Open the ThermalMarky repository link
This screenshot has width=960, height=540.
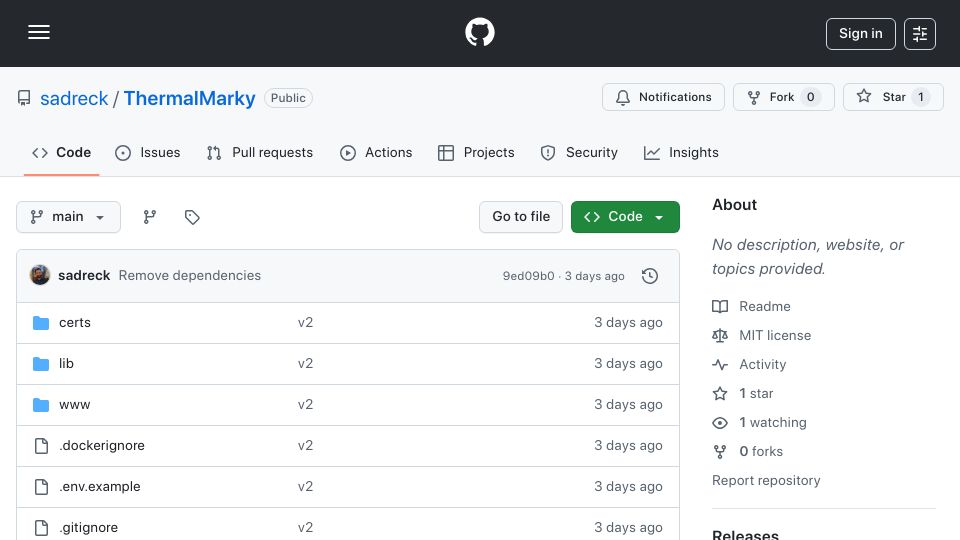pyautogui.click(x=189, y=99)
